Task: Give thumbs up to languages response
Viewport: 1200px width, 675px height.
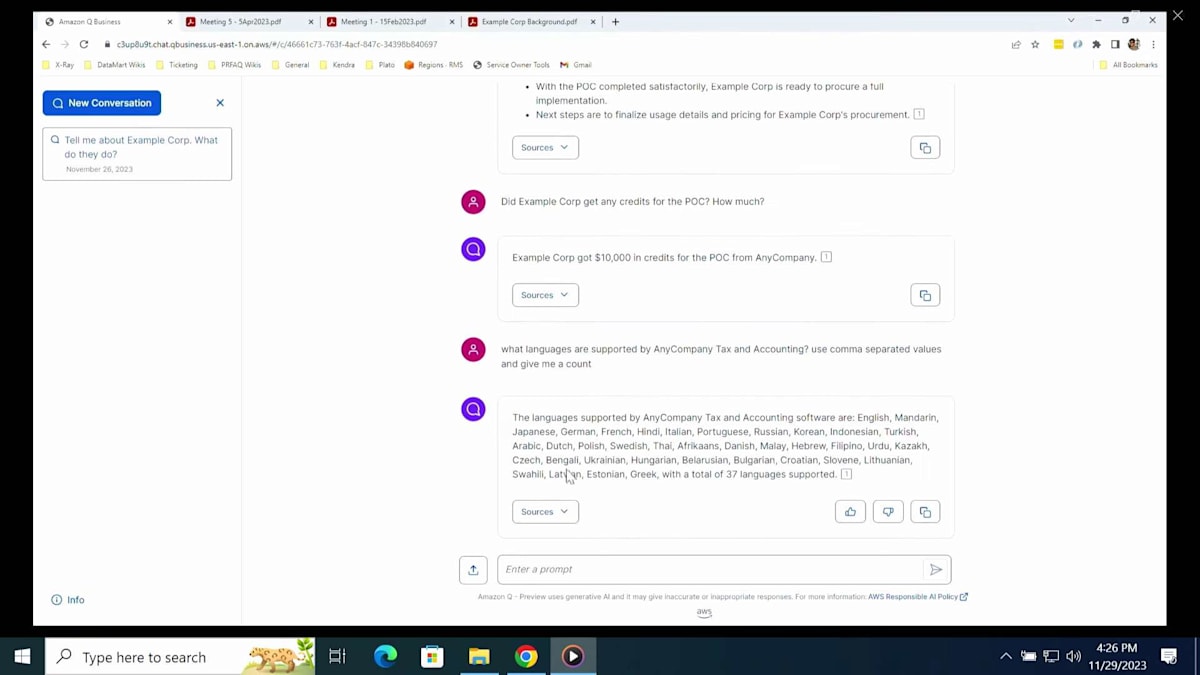Action: (x=850, y=512)
